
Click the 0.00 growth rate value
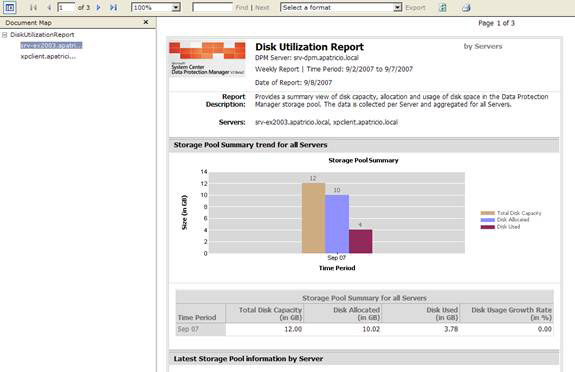click(x=545, y=329)
